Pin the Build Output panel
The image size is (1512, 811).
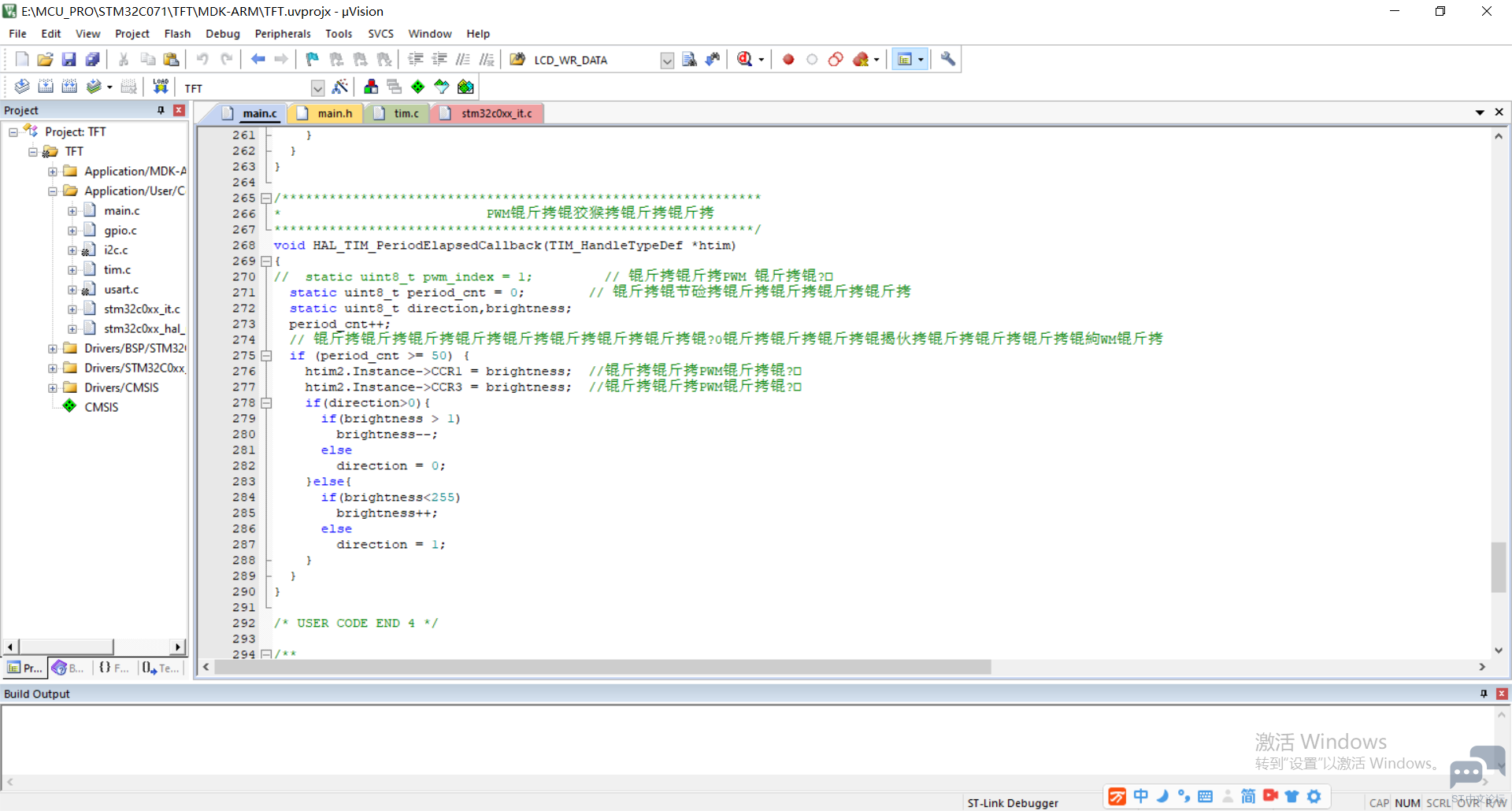click(x=1484, y=694)
